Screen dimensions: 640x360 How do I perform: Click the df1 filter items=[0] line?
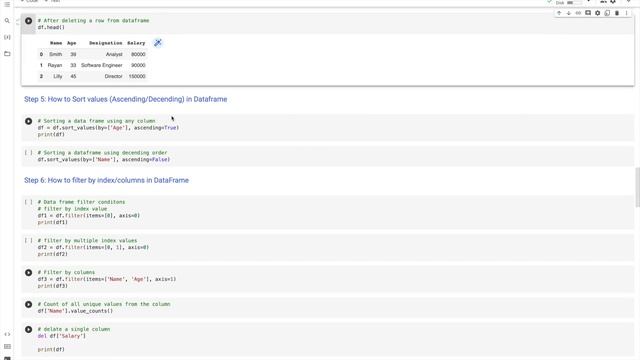pos(89,216)
